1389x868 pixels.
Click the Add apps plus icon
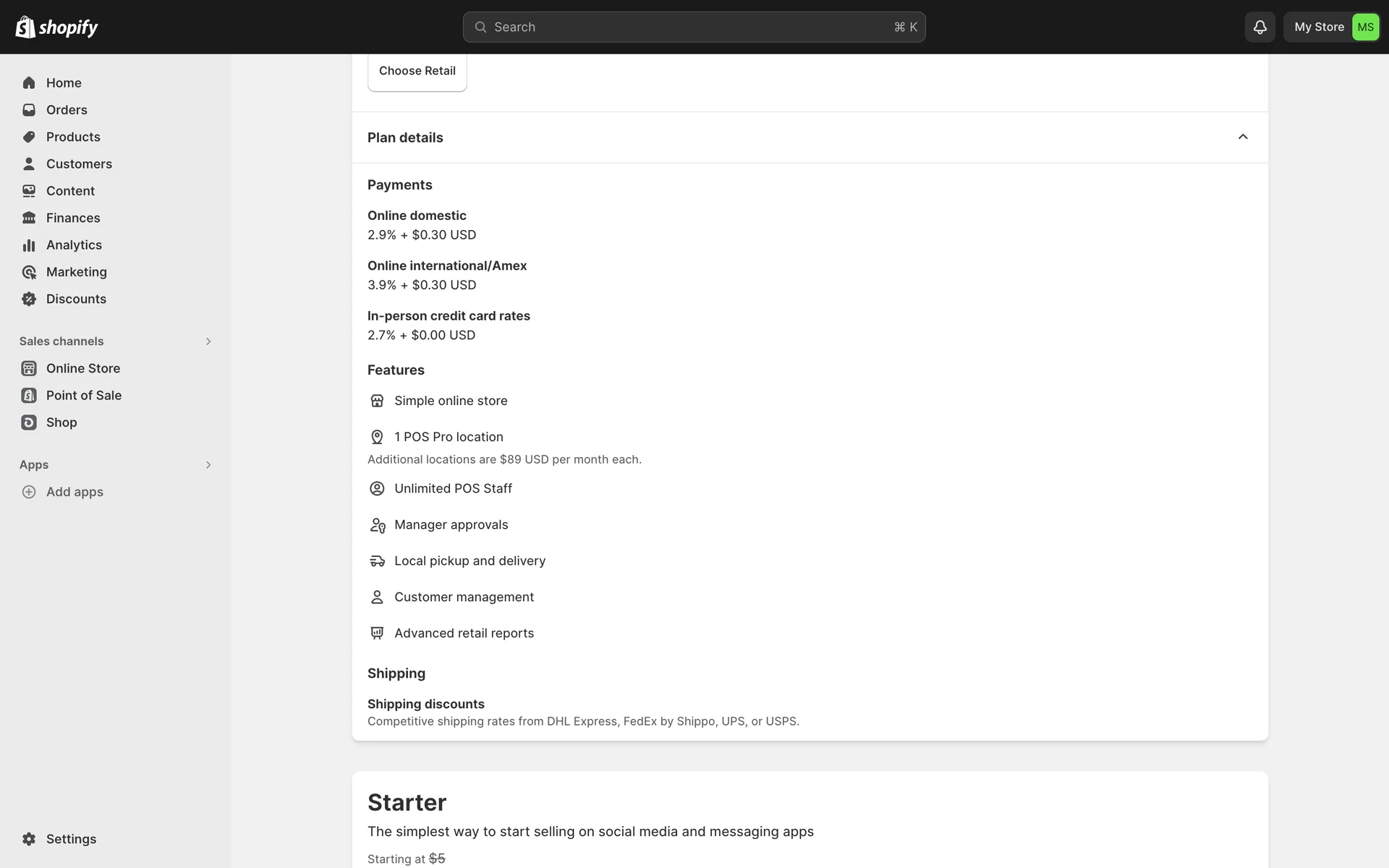(x=29, y=492)
